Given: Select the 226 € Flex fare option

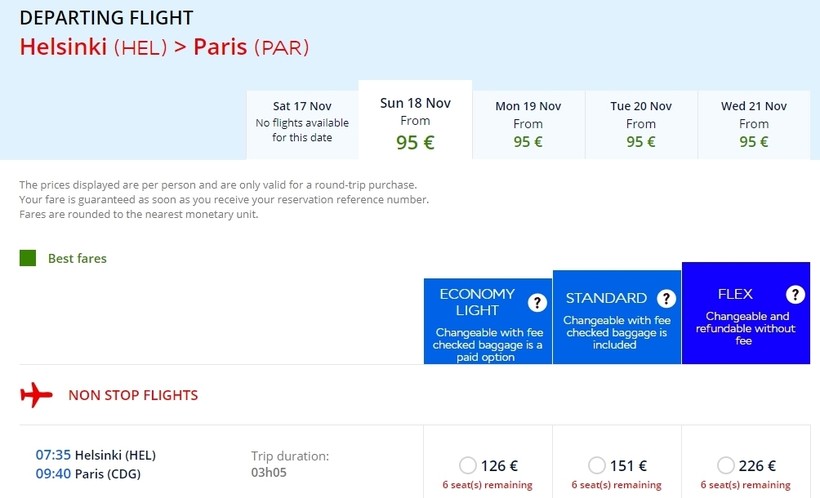Looking at the screenshot, I should coord(727,465).
